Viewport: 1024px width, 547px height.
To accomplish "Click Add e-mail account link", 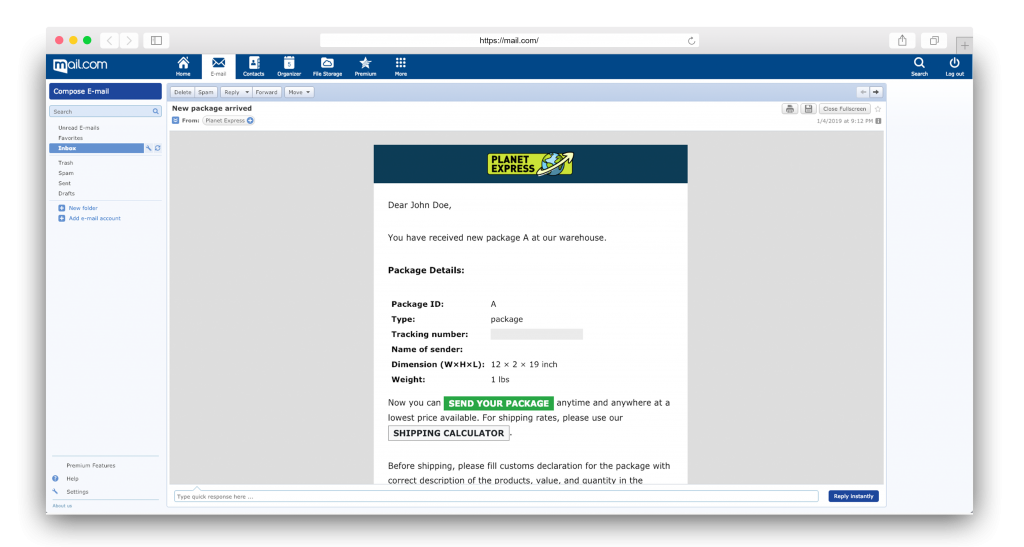I will pos(95,219).
